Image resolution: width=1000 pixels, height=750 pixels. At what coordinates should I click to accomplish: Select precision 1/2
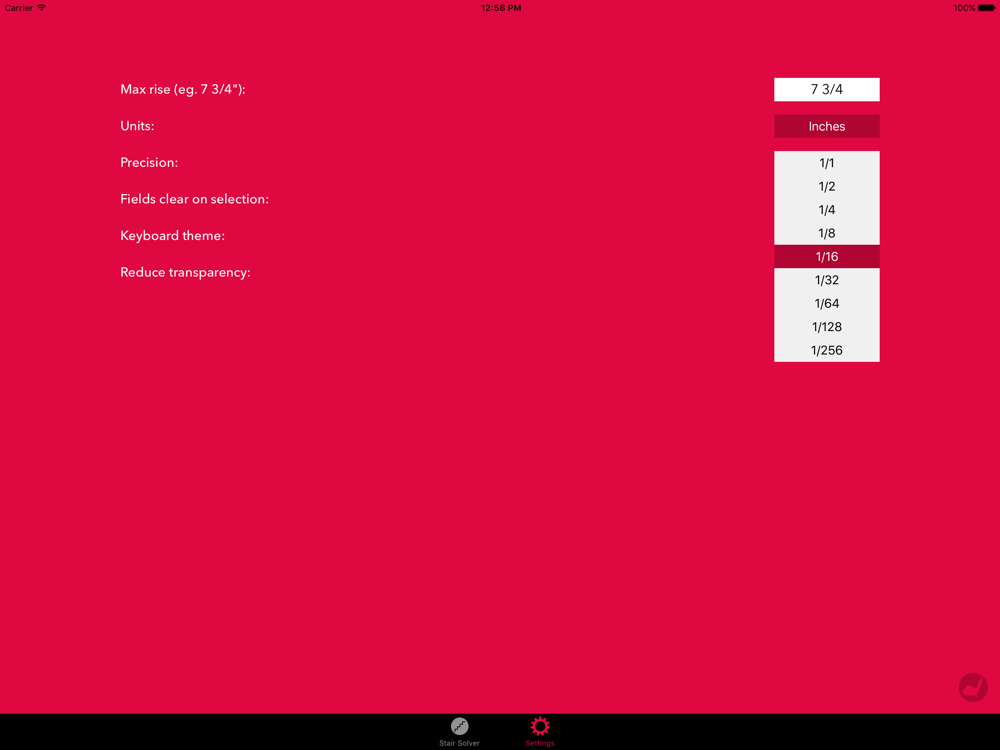click(x=827, y=186)
